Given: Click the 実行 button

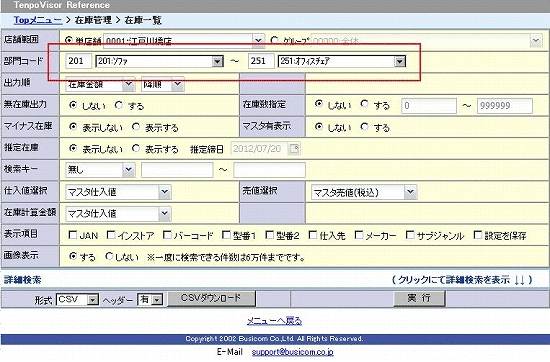Looking at the screenshot, I should pyautogui.click(x=419, y=299).
